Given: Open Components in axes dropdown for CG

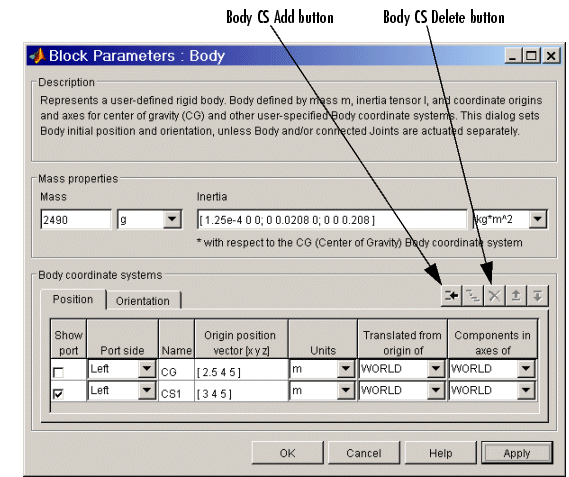Looking at the screenshot, I should (526, 369).
